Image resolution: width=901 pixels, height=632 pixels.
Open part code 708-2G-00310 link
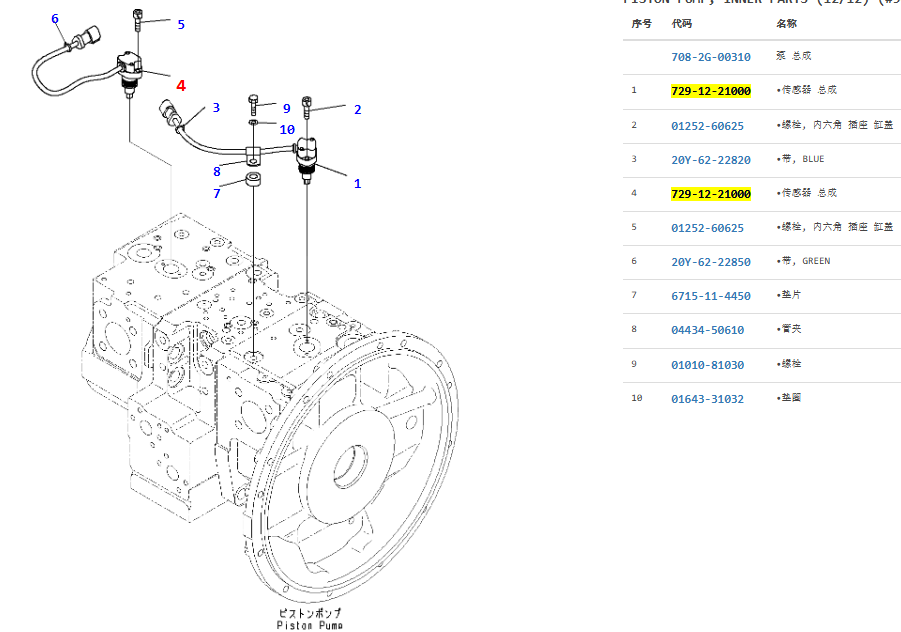click(x=711, y=57)
